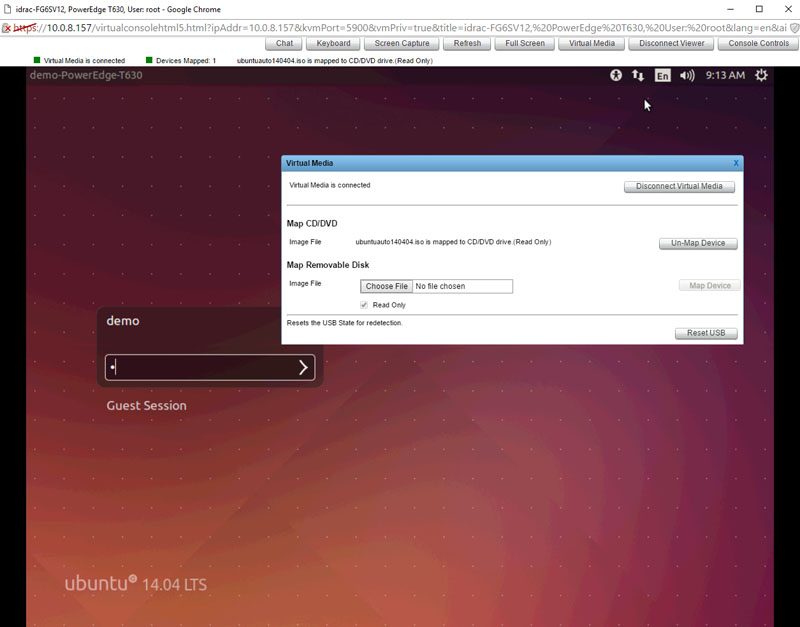Open the session power gear icon
The width and height of the screenshot is (800, 627).
761,76
